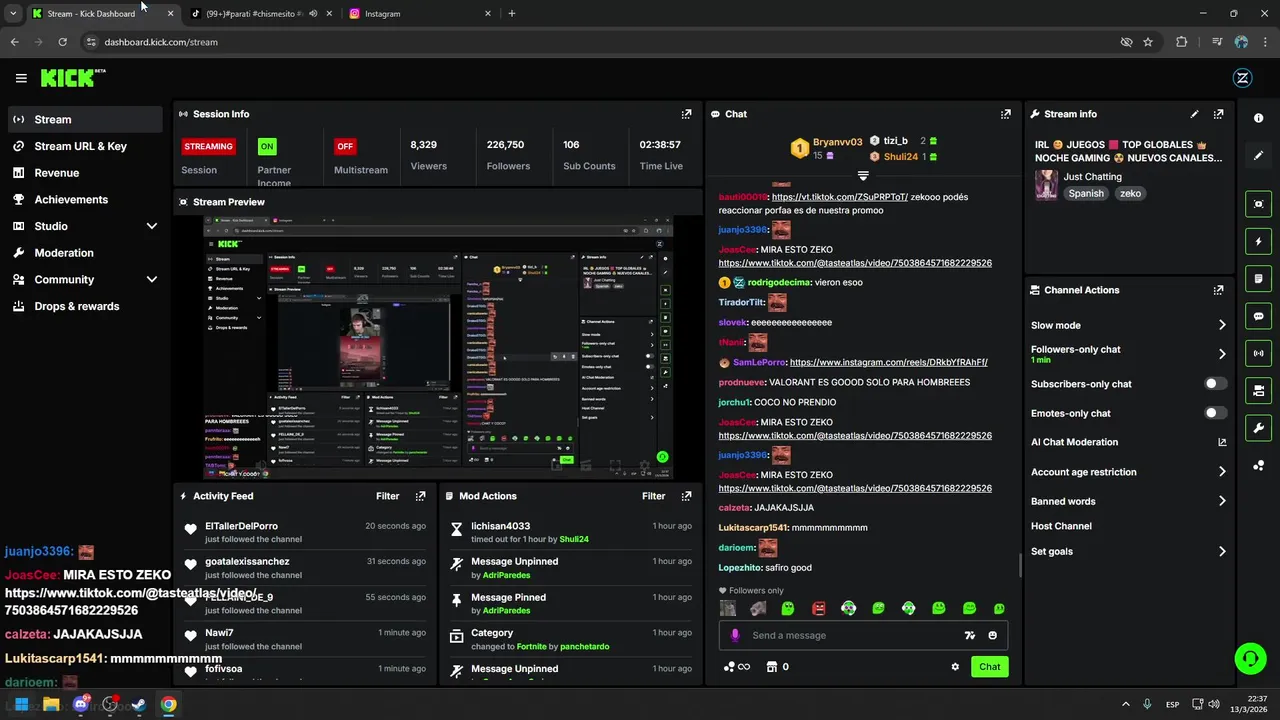
Task: Pop out the Channel Actions panel
Action: pyautogui.click(x=1218, y=290)
